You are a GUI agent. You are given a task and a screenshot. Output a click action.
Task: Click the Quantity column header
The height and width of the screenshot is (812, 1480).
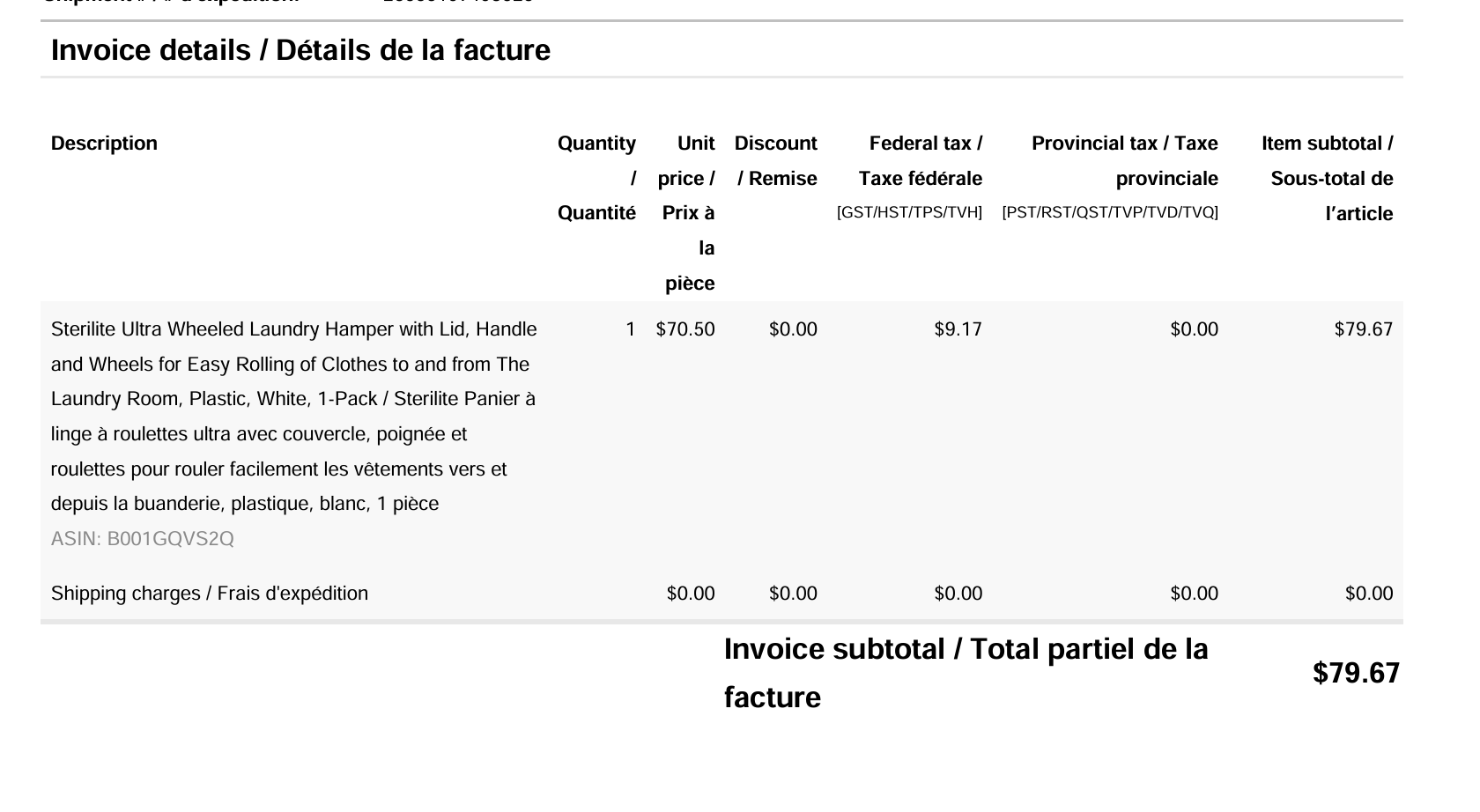point(596,178)
